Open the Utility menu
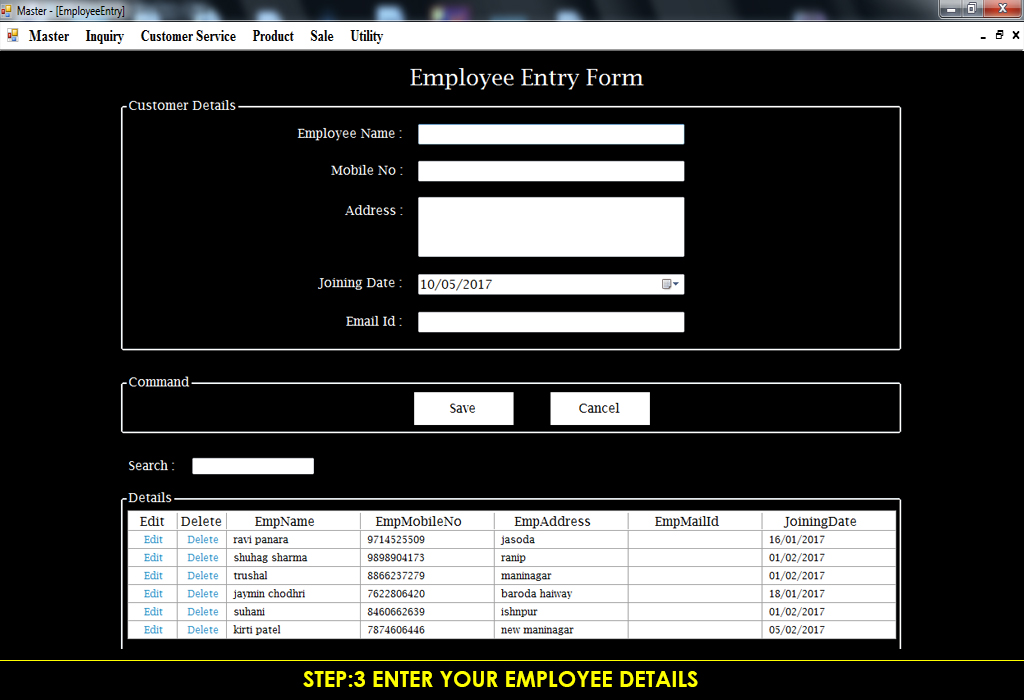The width and height of the screenshot is (1024, 700). coord(366,36)
